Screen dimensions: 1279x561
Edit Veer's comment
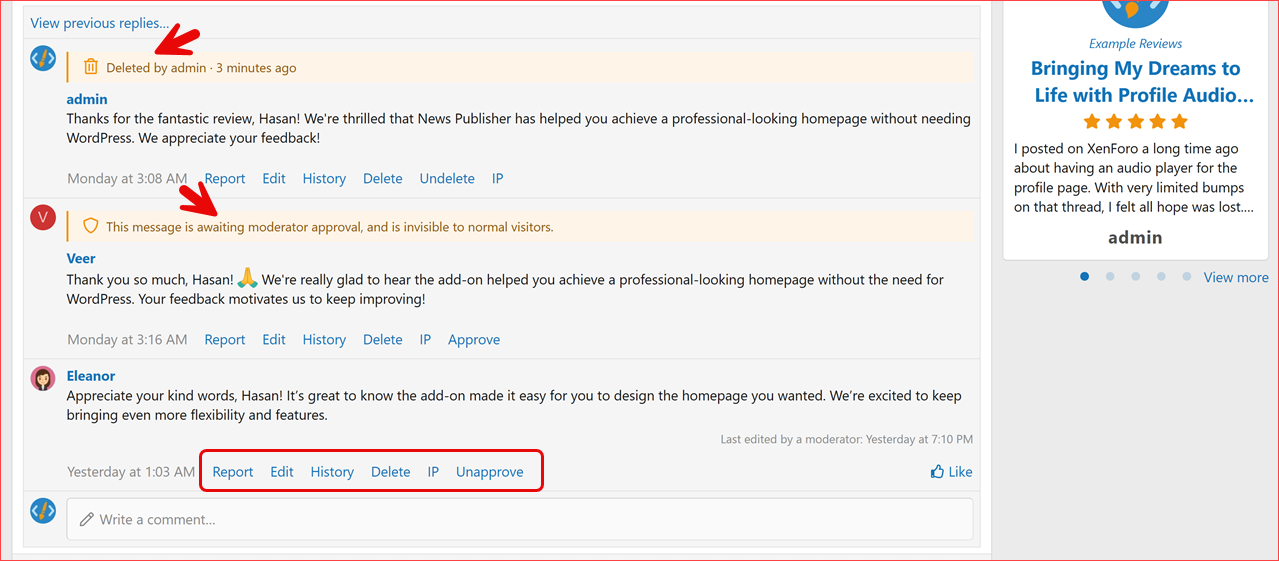(x=274, y=339)
